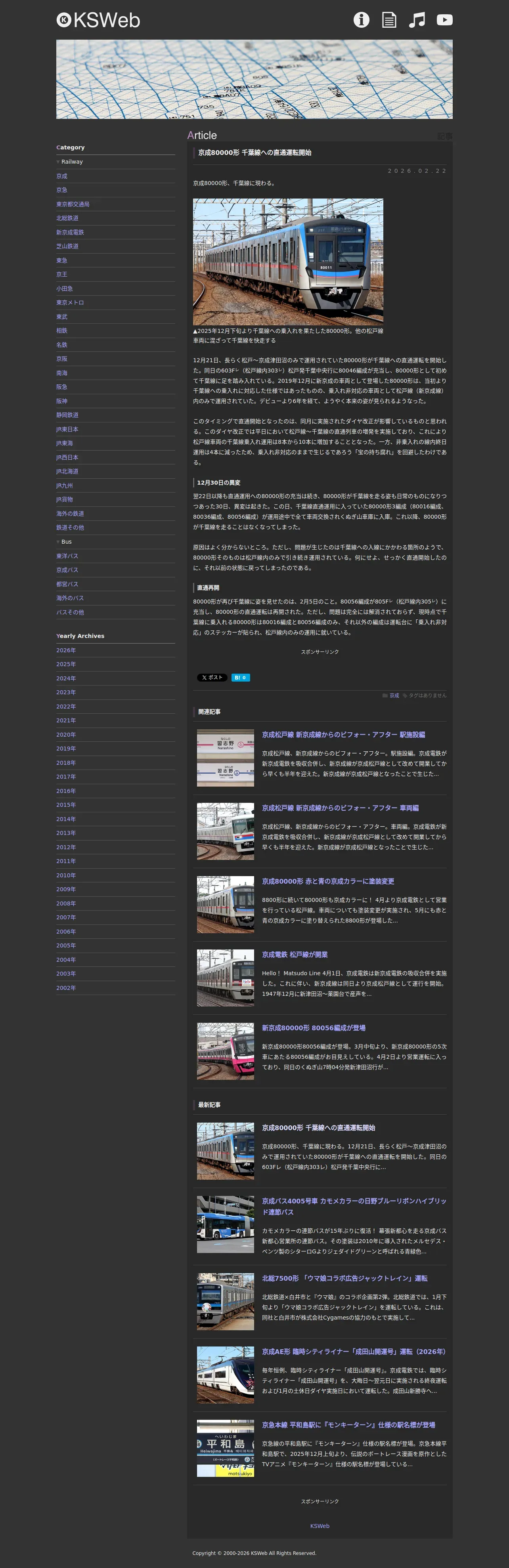Select the JR北海道 category
509x1568 pixels.
67,471
